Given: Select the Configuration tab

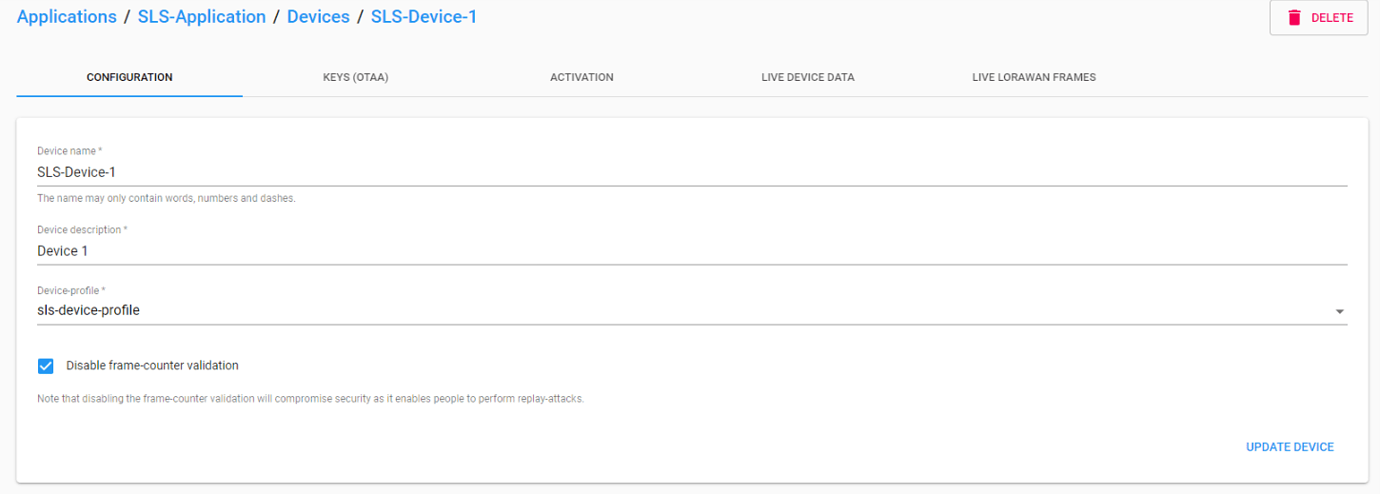Looking at the screenshot, I should [129, 77].
